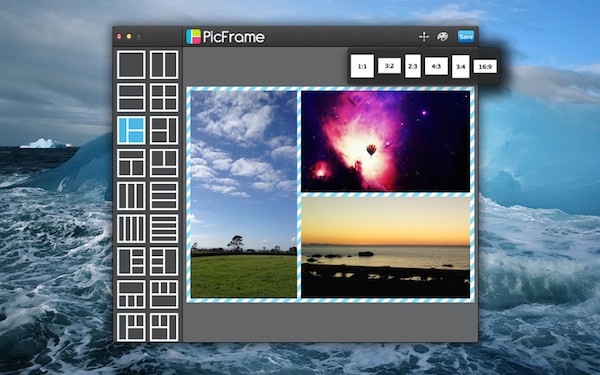Click the blue Save button

tap(466, 37)
